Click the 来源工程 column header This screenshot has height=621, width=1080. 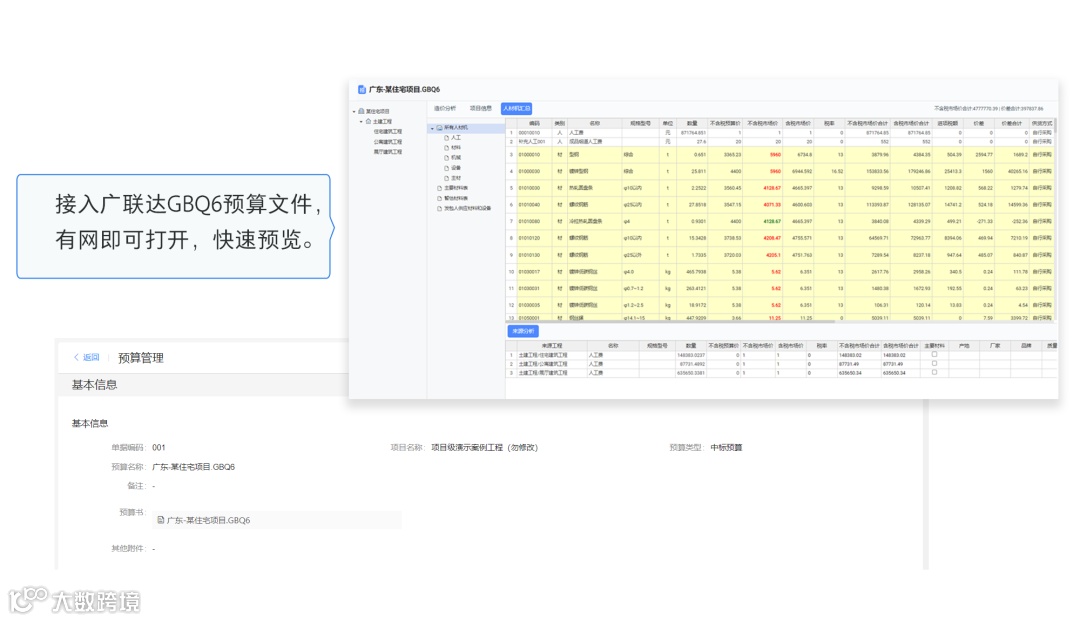coord(551,346)
